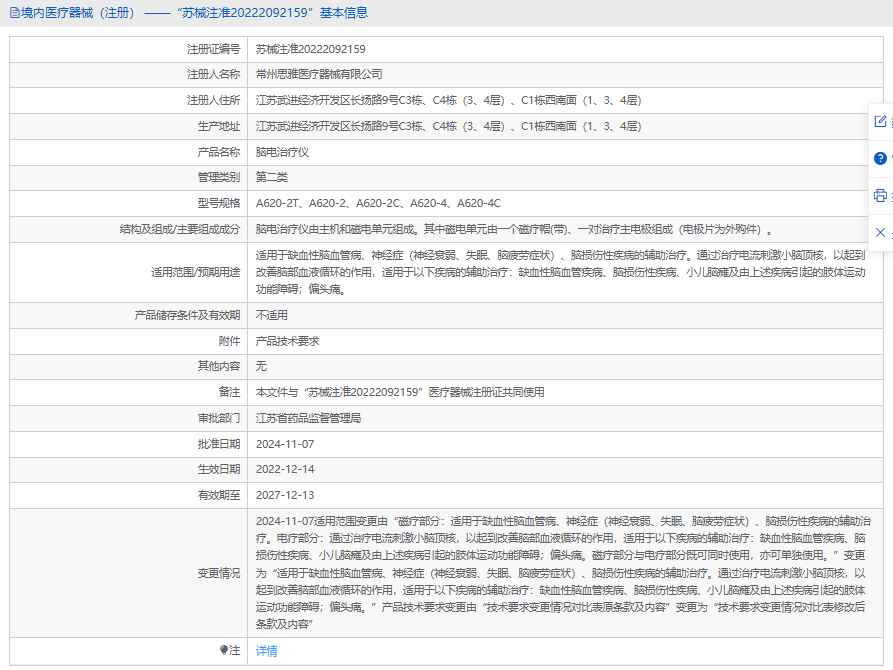This screenshot has width=893, height=670.
Task: Open the help question mark icon
Action: [880, 158]
